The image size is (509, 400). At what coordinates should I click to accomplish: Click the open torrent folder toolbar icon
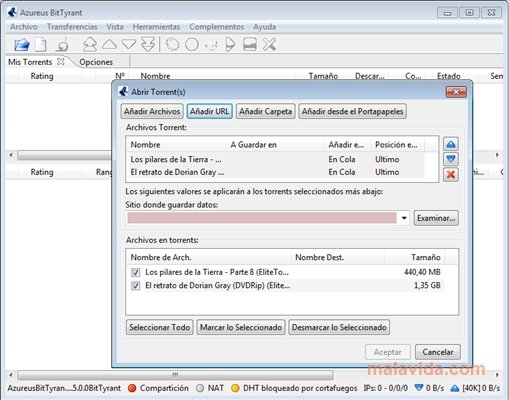pos(22,44)
